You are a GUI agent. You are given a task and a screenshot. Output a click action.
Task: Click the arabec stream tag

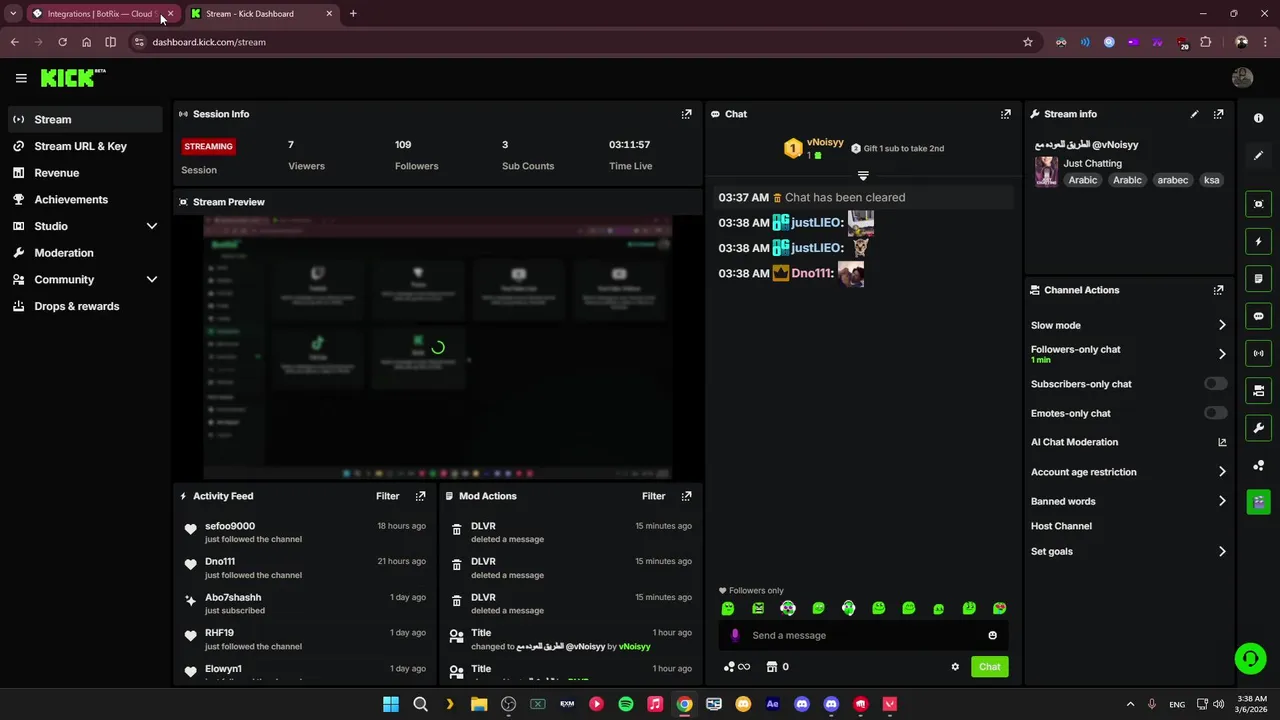1172,180
